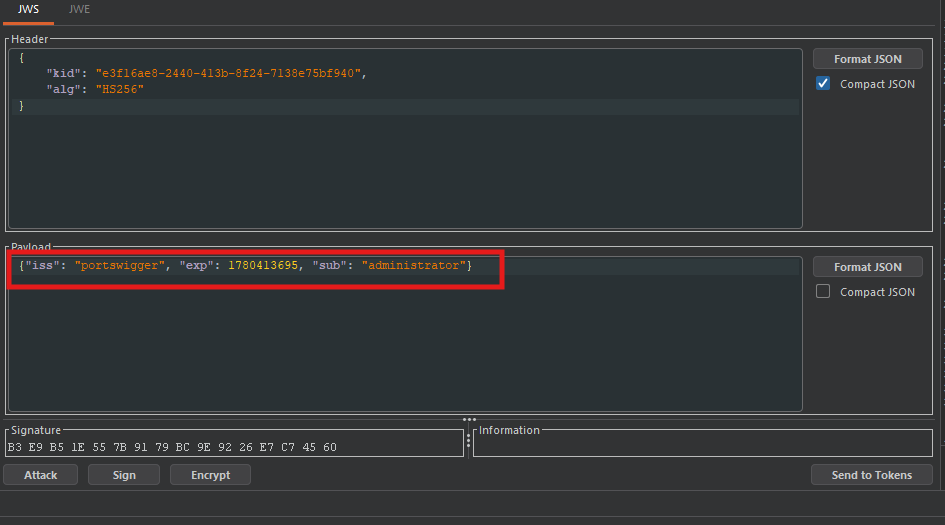Click the Attack button
The height and width of the screenshot is (525, 945).
click(x=40, y=475)
